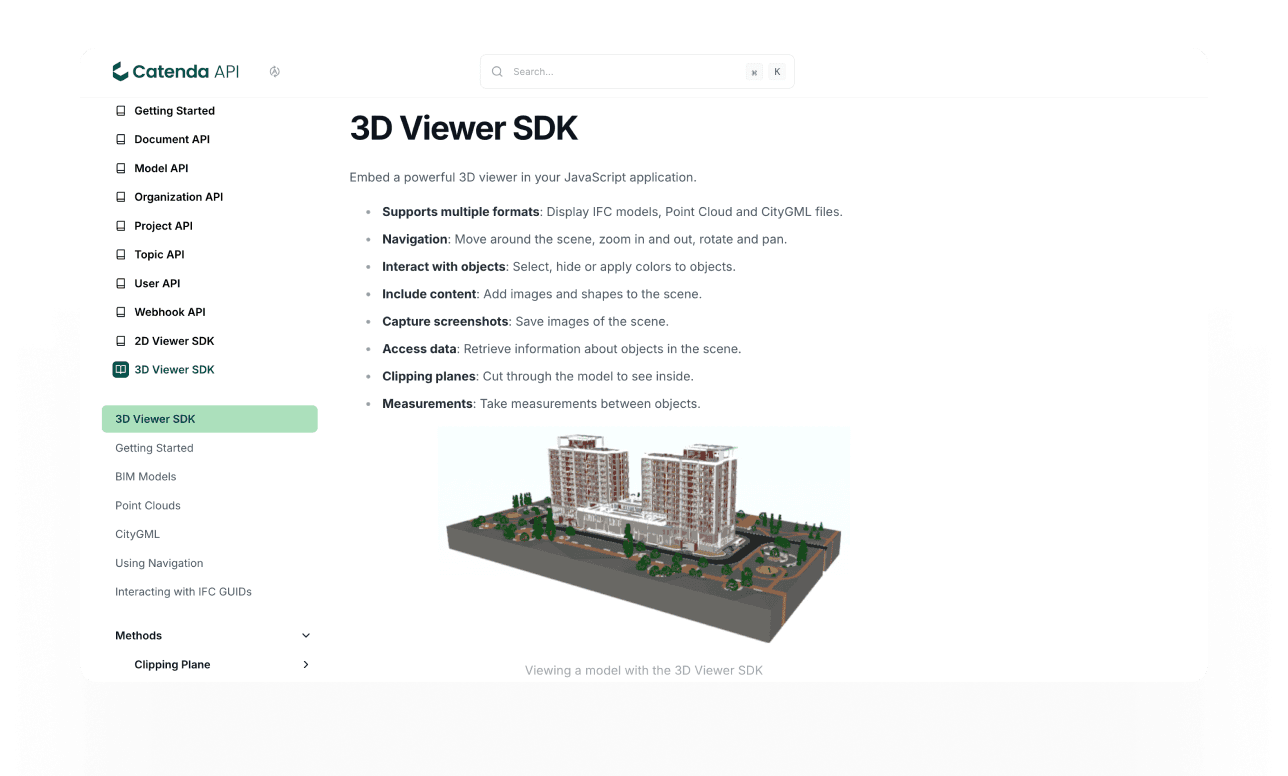Click the 3D building model image
This screenshot has width=1288, height=776.
644,536
